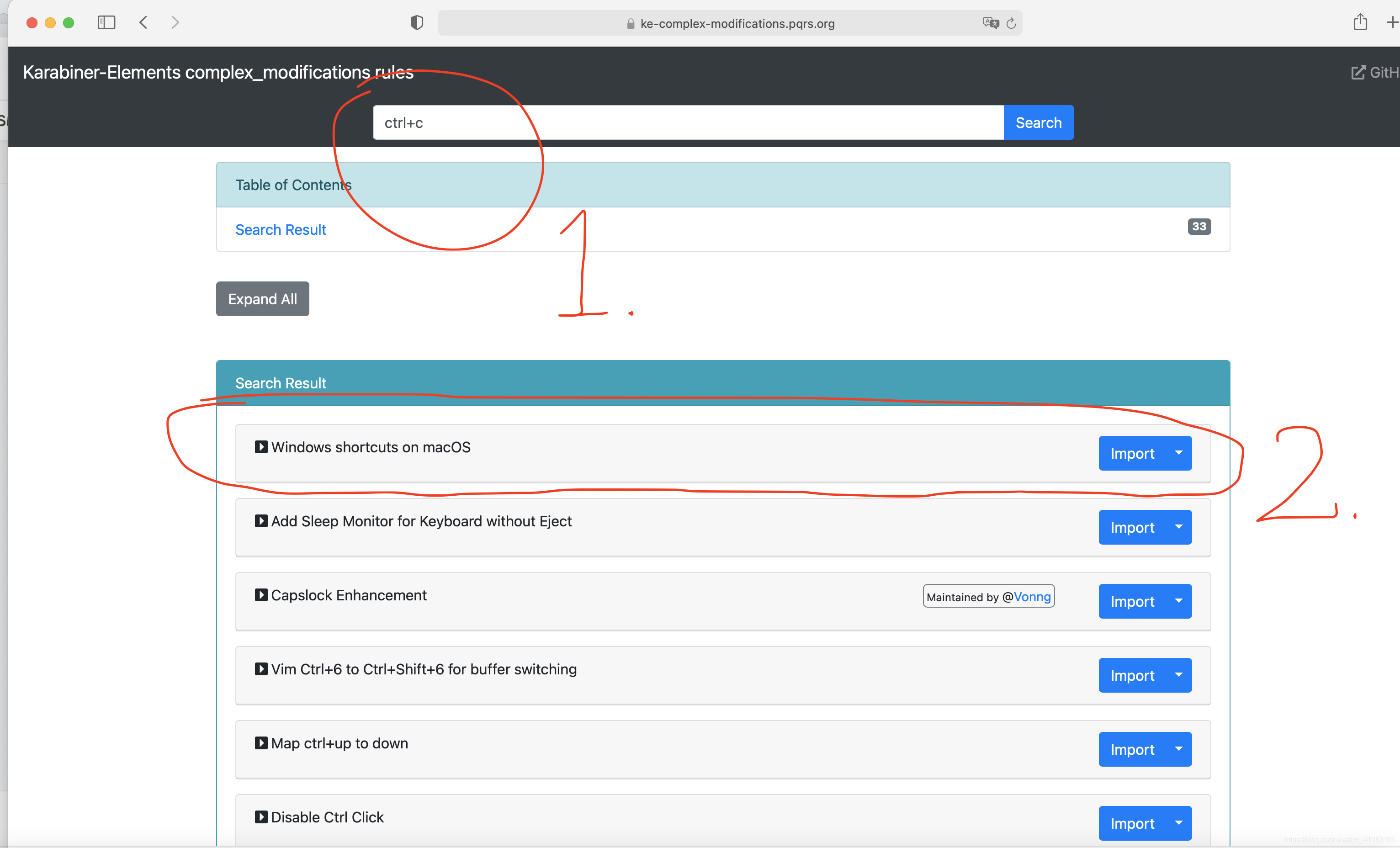Screen dimensions: 1400x848
Task: Import the Disable Ctrl Click rule
Action: tap(1132, 823)
